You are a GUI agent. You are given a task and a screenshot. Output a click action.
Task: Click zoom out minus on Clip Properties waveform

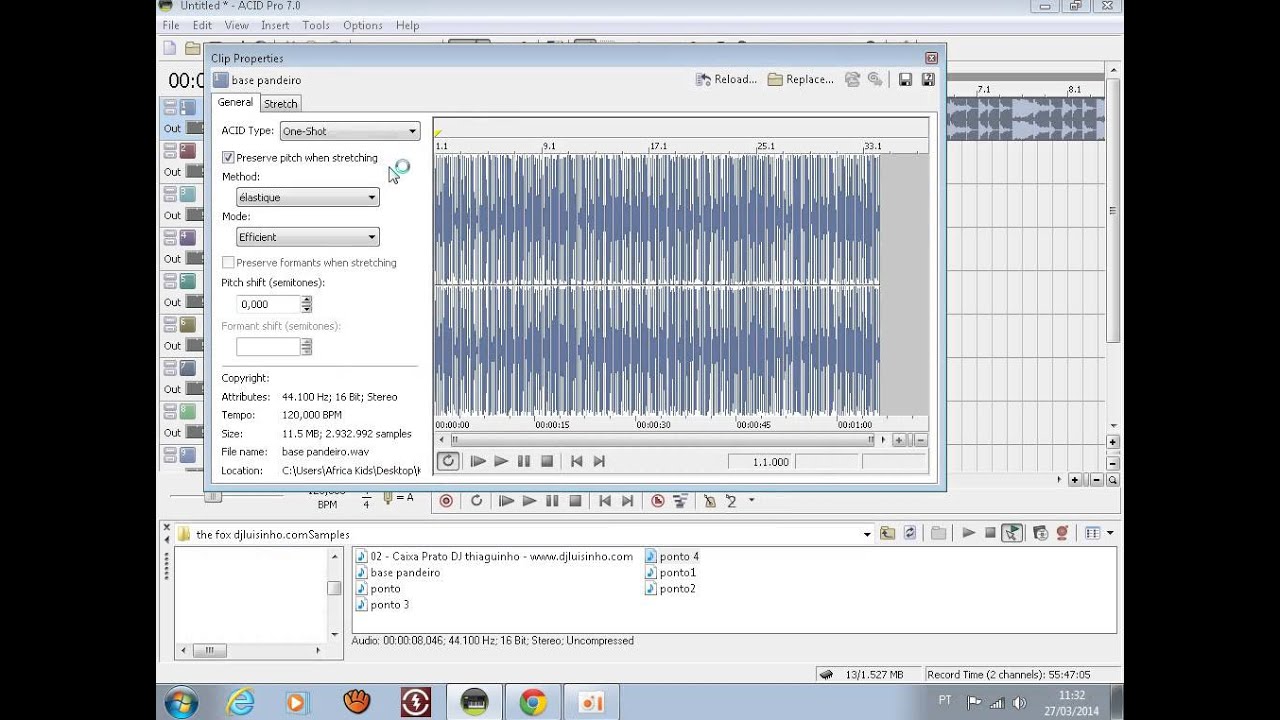point(920,440)
